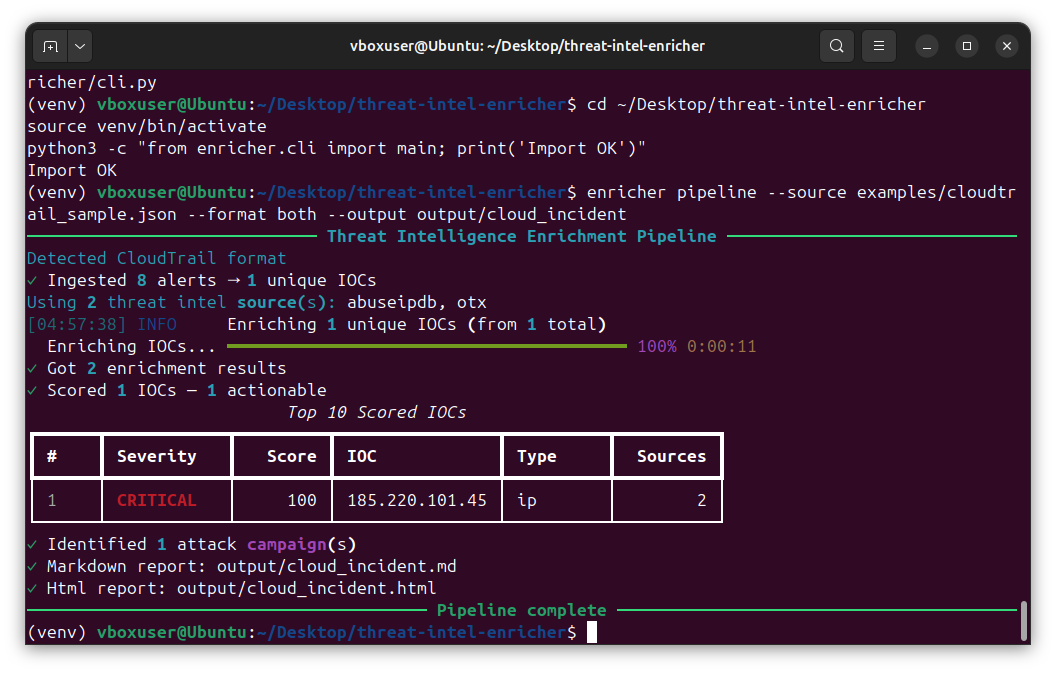Click the Html report output path
The image size is (1056, 673).
(306, 588)
